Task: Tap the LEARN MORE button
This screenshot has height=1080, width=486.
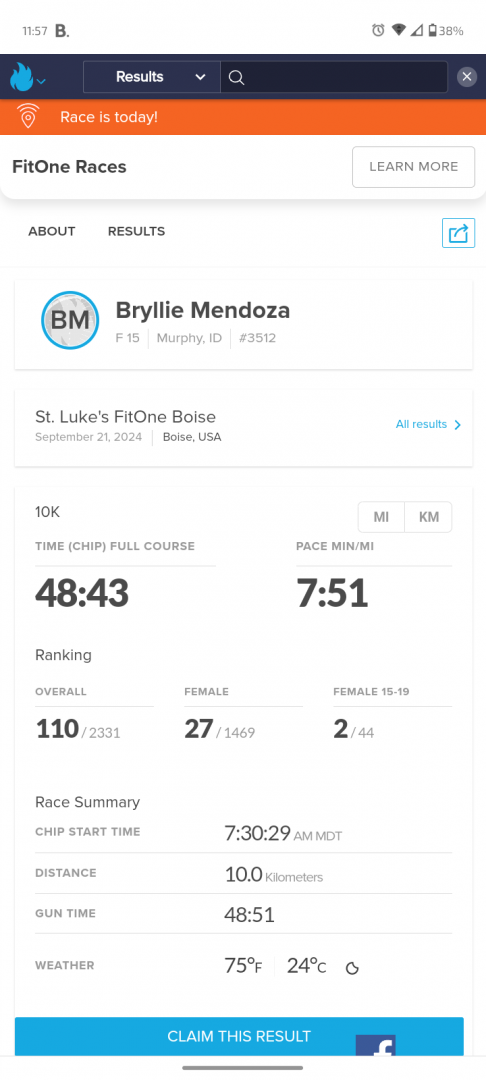Action: point(414,167)
